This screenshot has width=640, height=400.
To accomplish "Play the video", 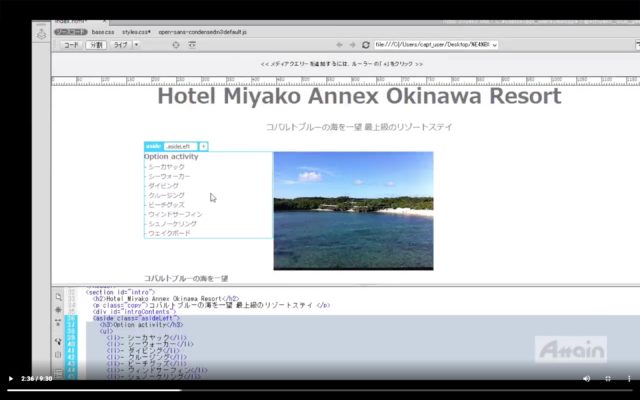I will point(11,379).
